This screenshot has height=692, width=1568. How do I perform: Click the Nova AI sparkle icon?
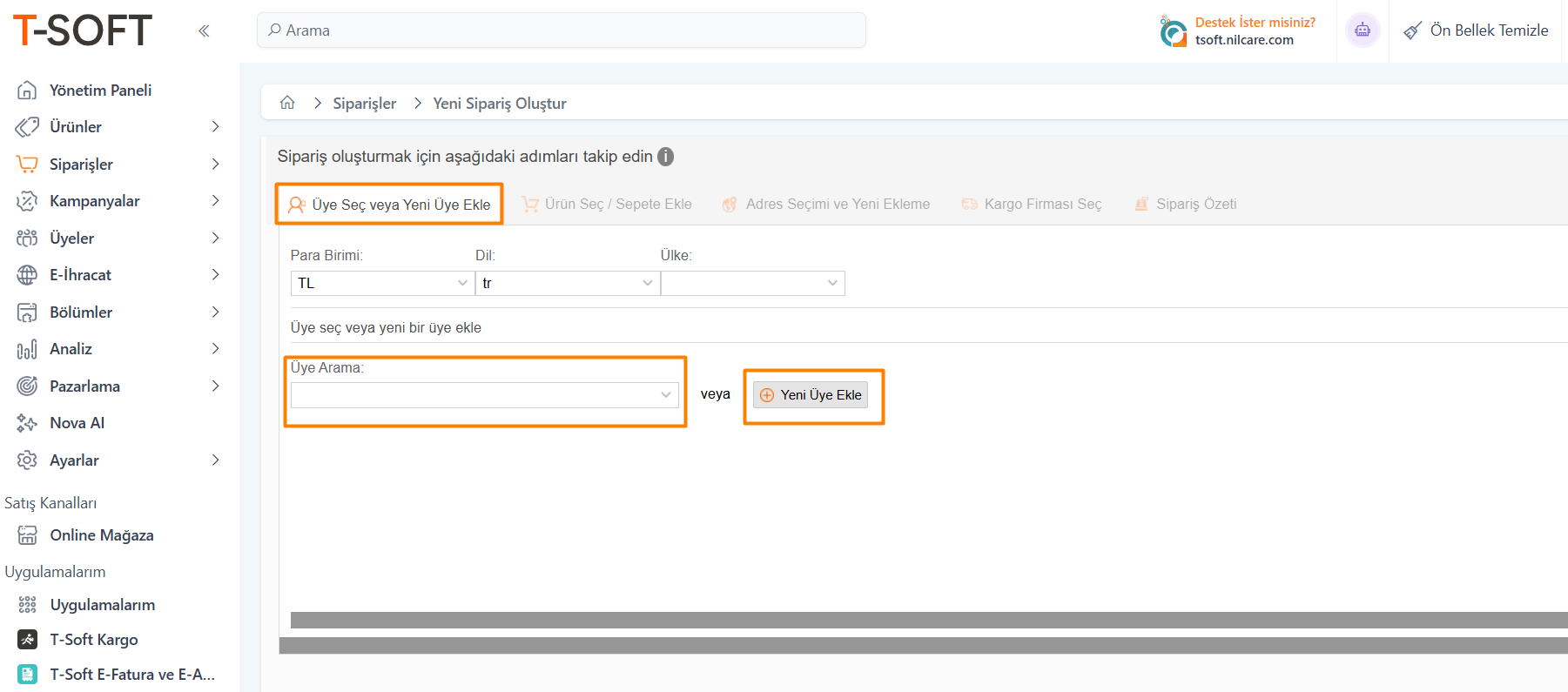[27, 423]
